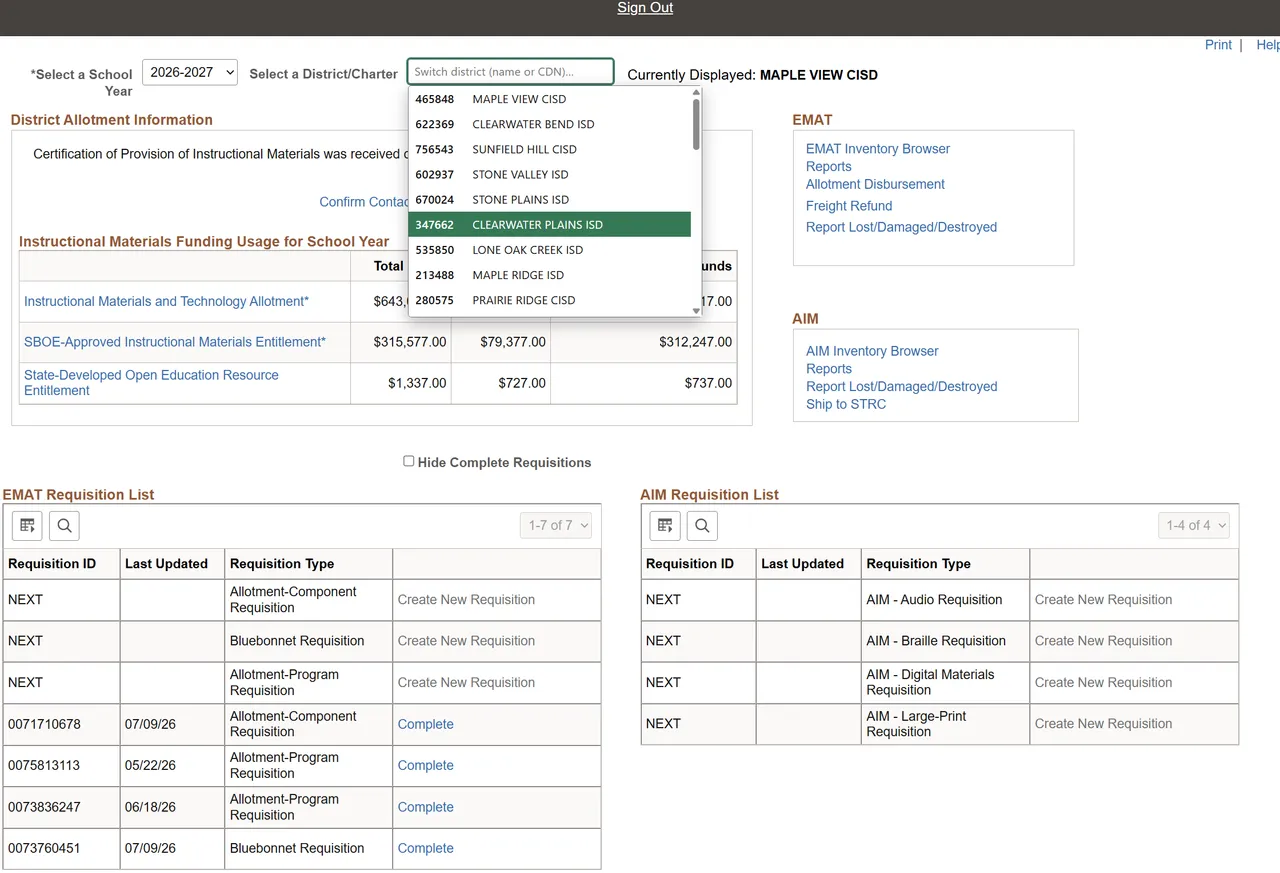Open Complete link for requisition 0071710678
Screen dimensions: 1280x873
pos(426,724)
